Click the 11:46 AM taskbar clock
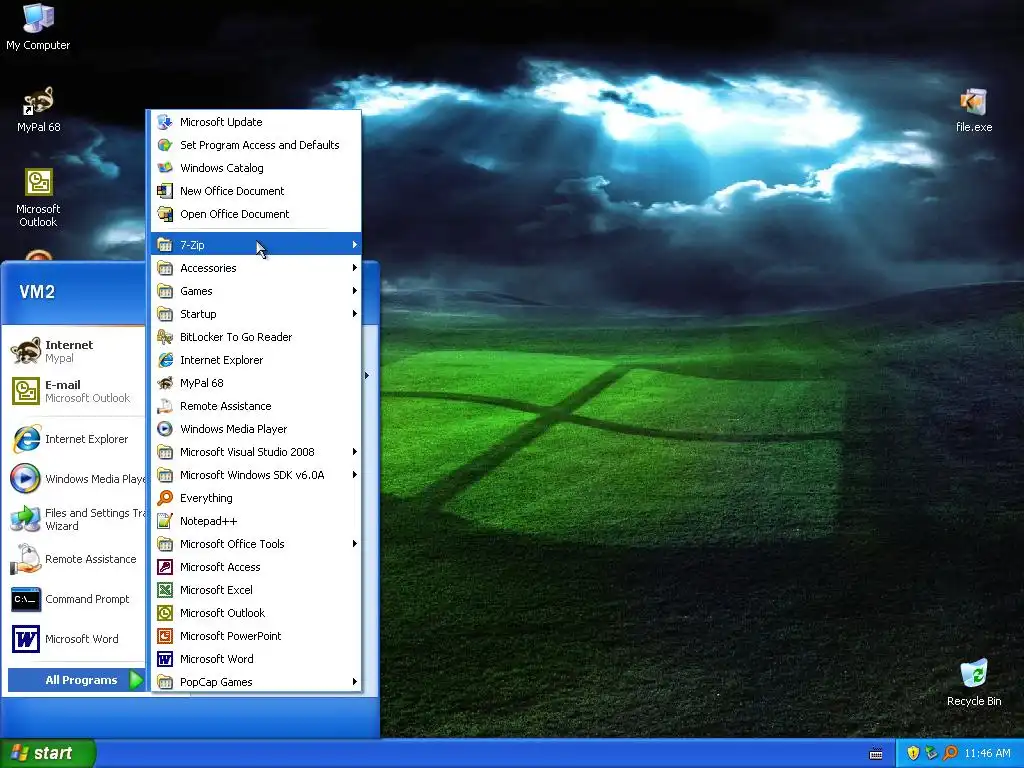Image resolution: width=1024 pixels, height=768 pixels. tap(987, 753)
